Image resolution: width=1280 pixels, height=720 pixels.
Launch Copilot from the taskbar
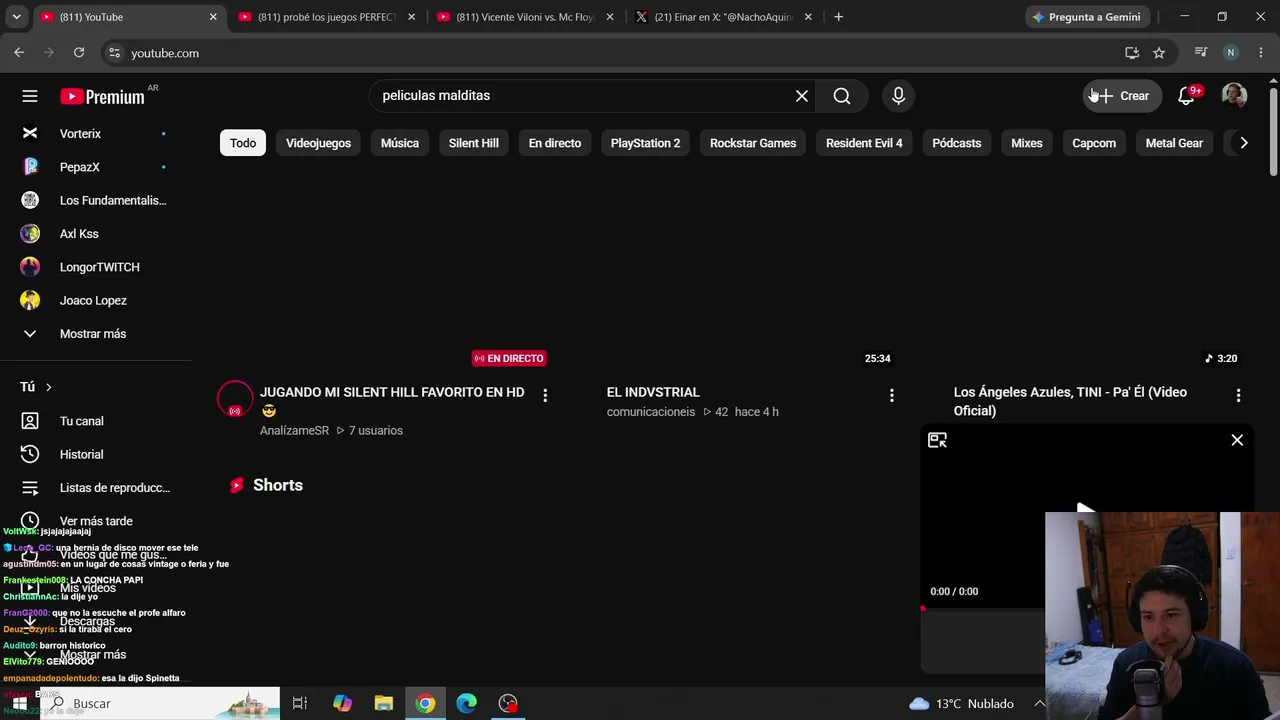click(x=342, y=704)
